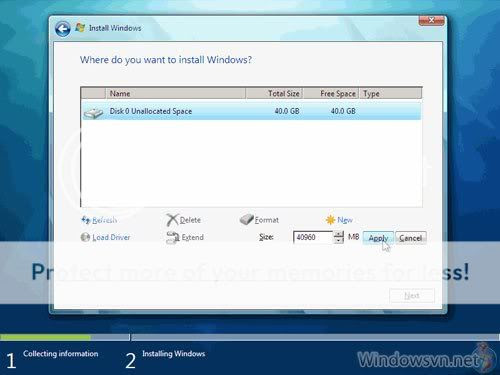This screenshot has height=375, width=500.
Task: Go back using the blue arrow button
Action: tap(63, 29)
